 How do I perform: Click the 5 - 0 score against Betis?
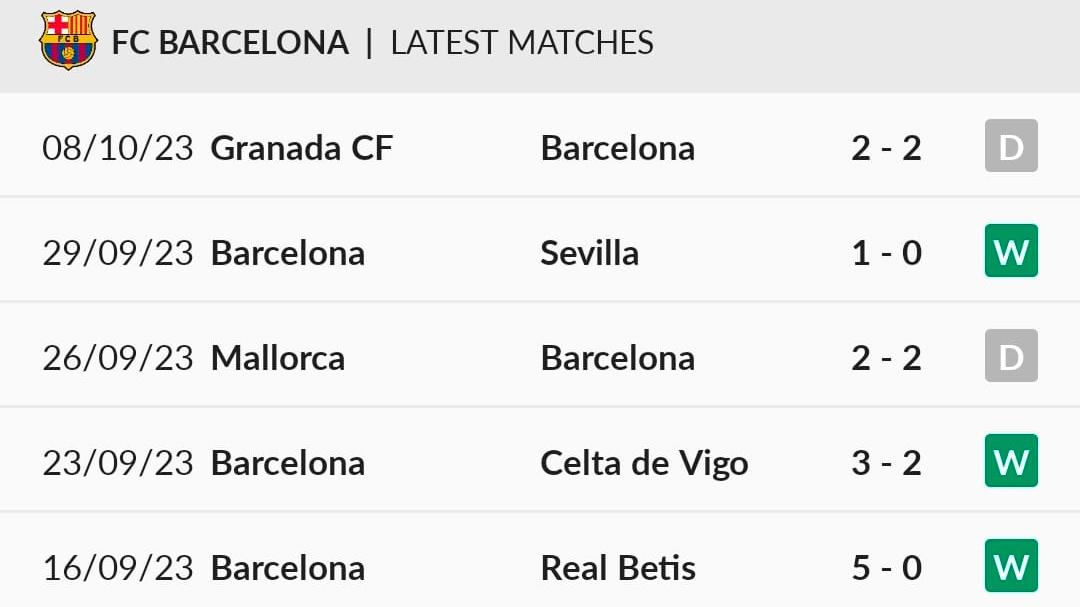[886, 568]
